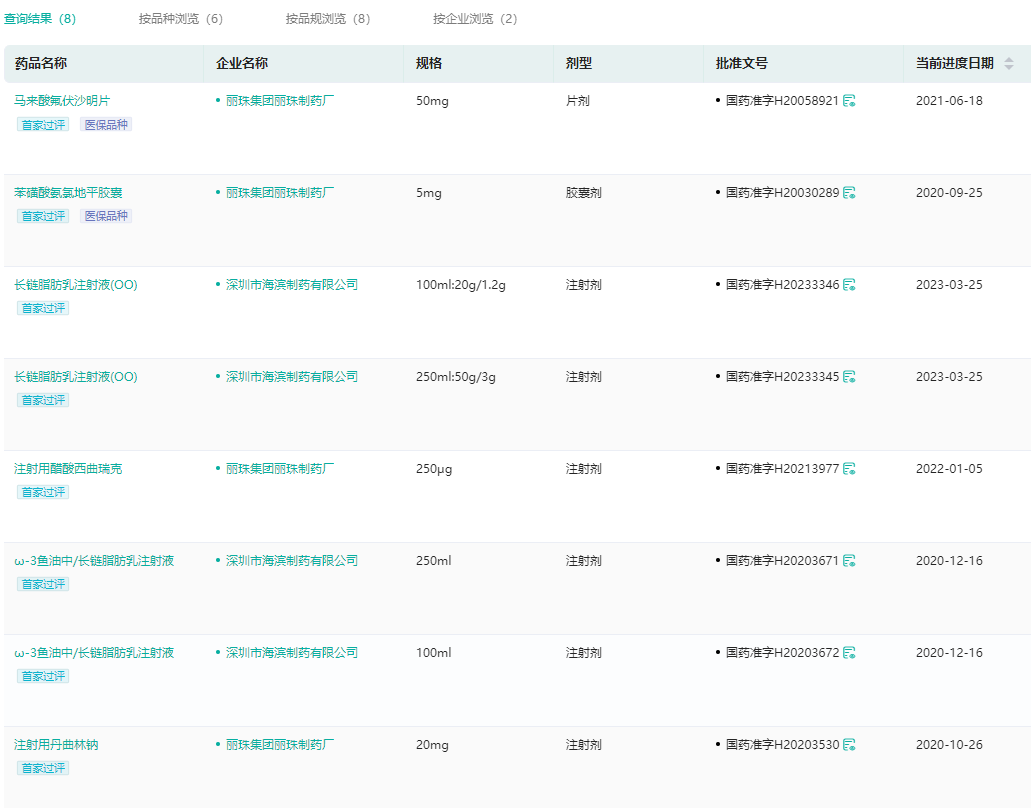Image resolution: width=1031 pixels, height=808 pixels.
Task: Click the 批准文号 column header
Action: point(741,64)
